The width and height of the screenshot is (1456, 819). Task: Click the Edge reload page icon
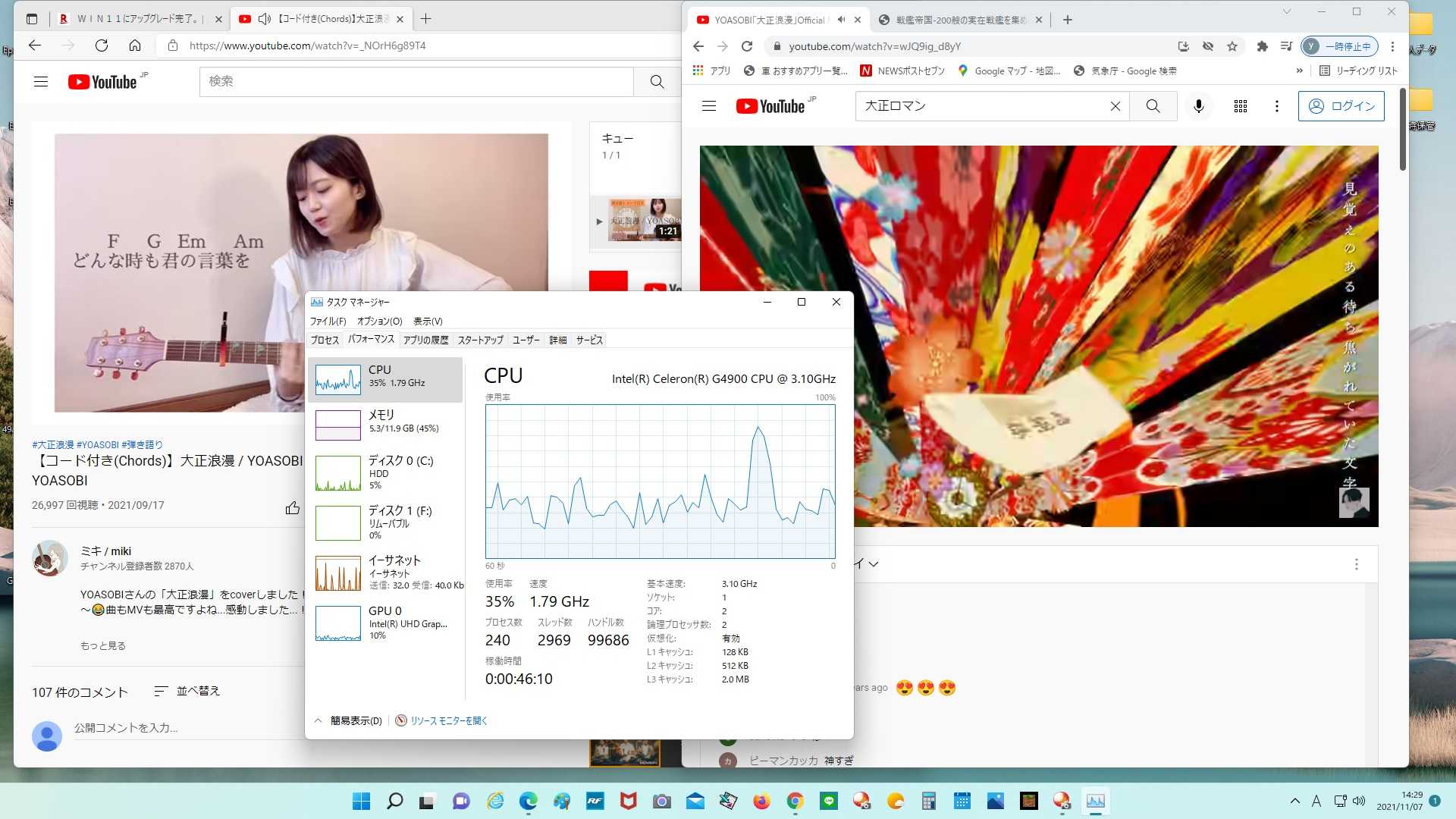(x=102, y=45)
